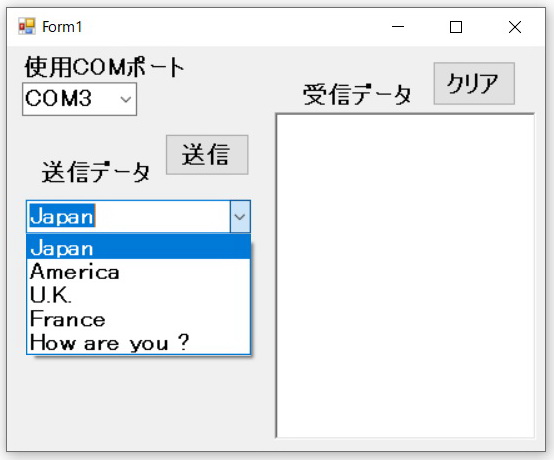Minimize the Form1 window
Screen dimensions: 554x460
(x=398, y=27)
